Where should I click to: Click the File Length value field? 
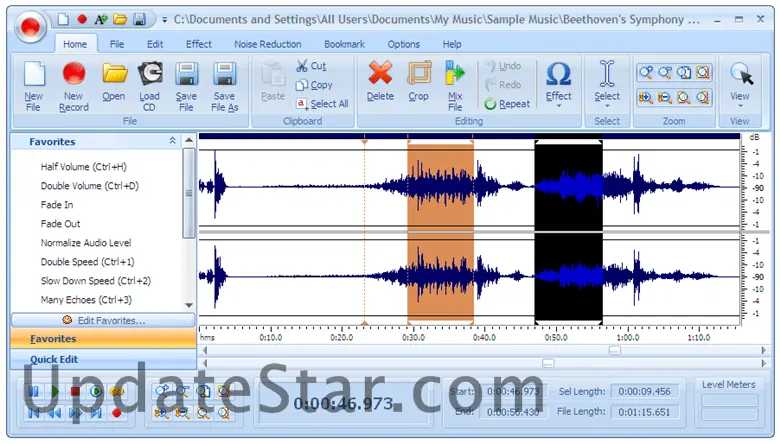point(644,412)
